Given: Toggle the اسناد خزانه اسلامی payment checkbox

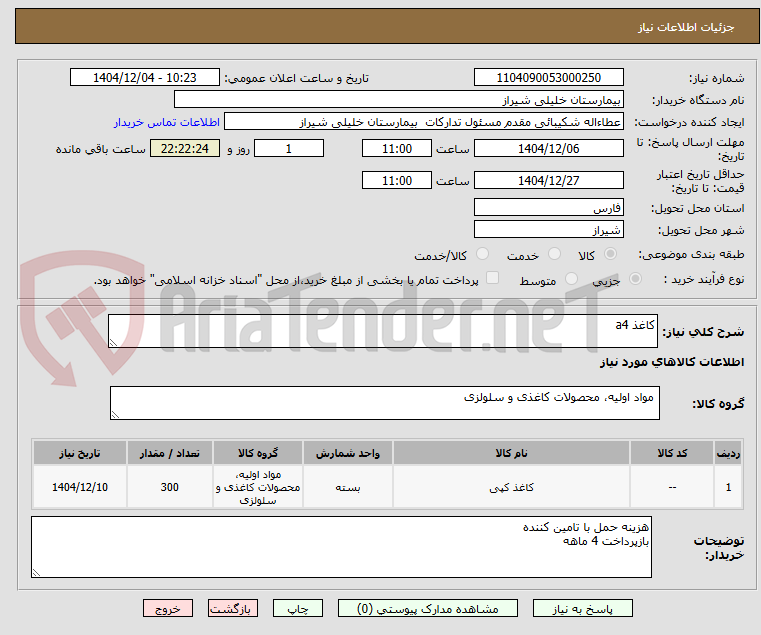Looking at the screenshot, I should pyautogui.click(x=492, y=278).
